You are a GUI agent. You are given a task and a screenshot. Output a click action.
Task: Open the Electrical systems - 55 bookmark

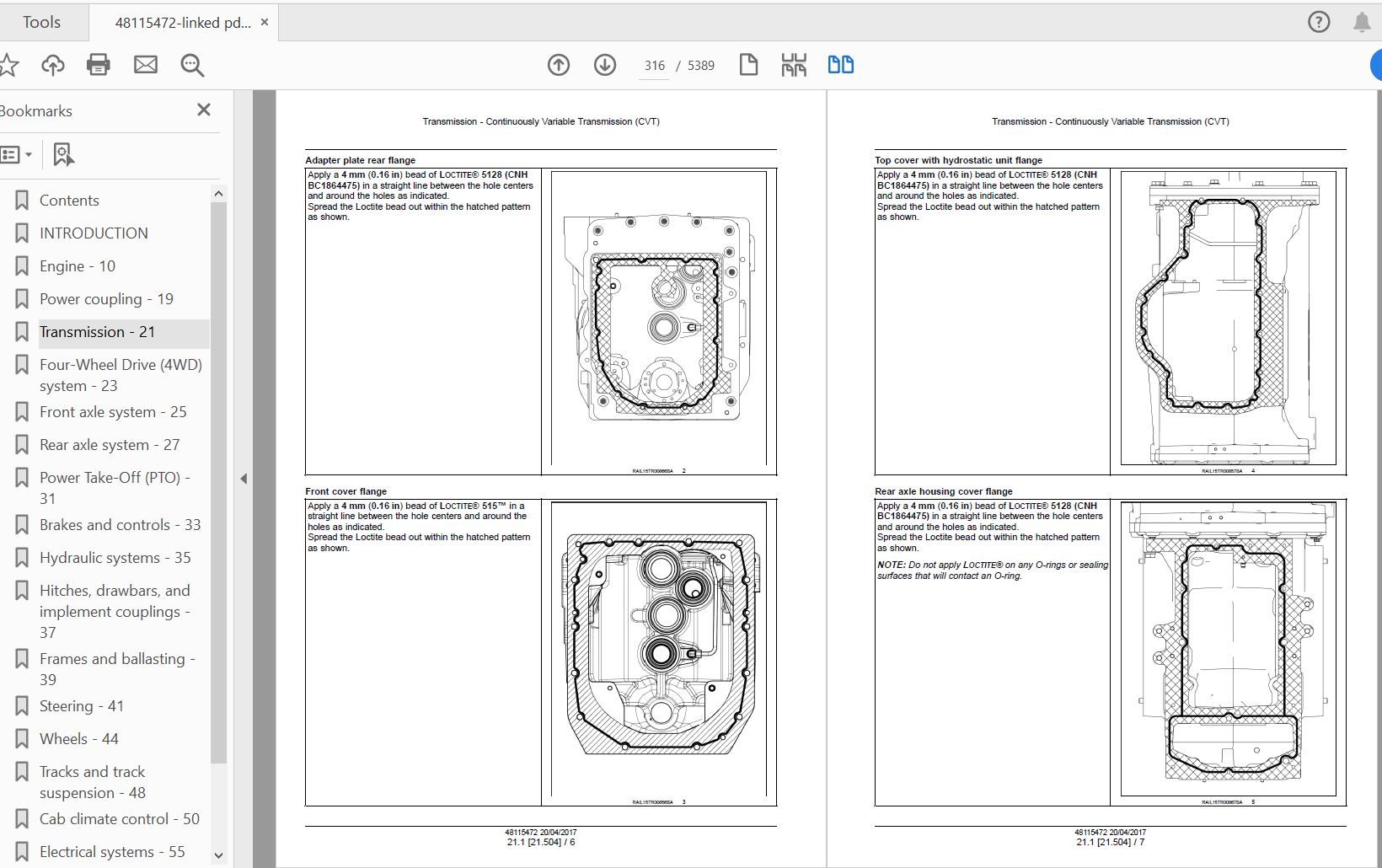click(112, 852)
